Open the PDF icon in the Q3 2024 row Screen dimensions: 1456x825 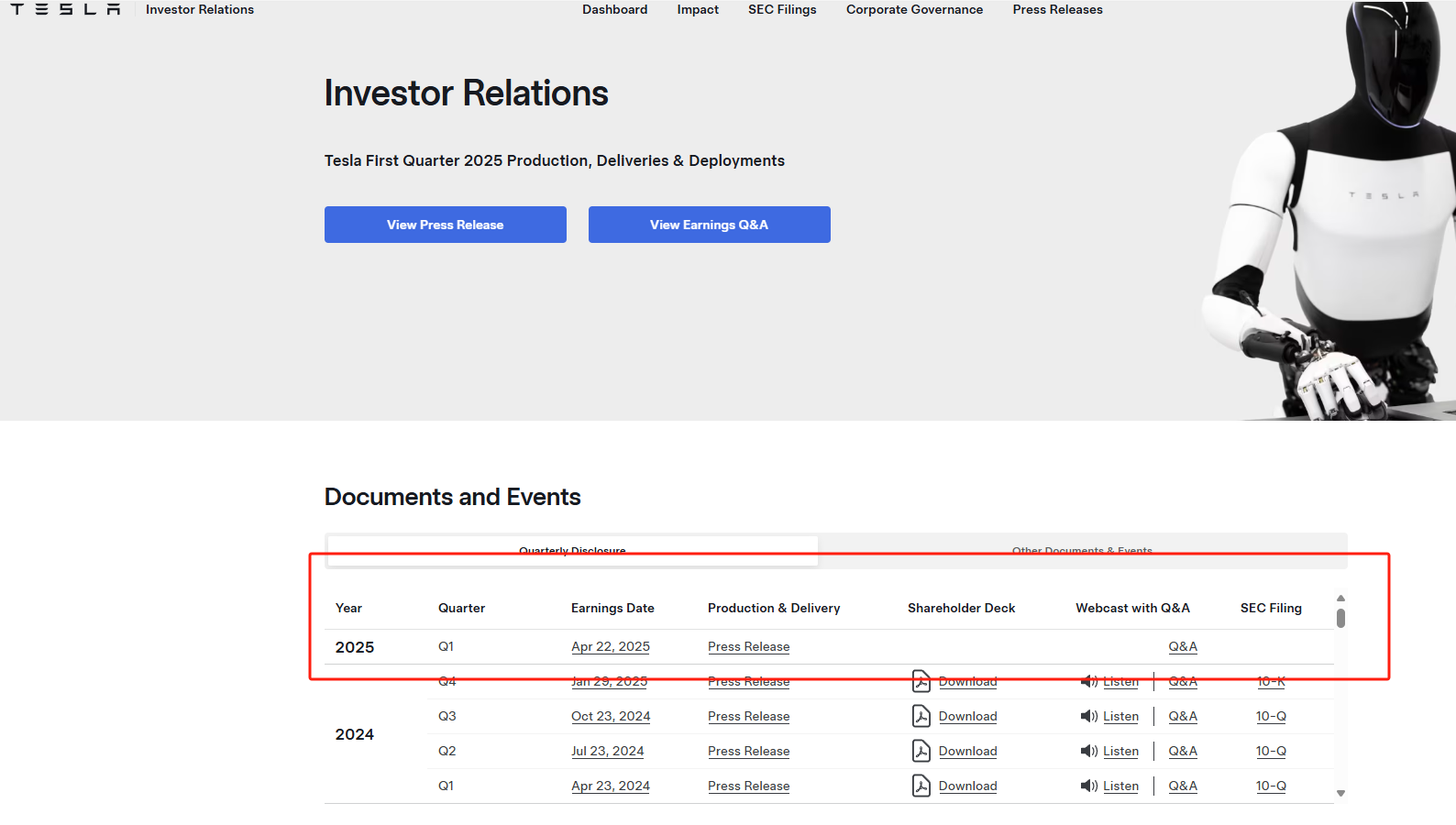(921, 716)
